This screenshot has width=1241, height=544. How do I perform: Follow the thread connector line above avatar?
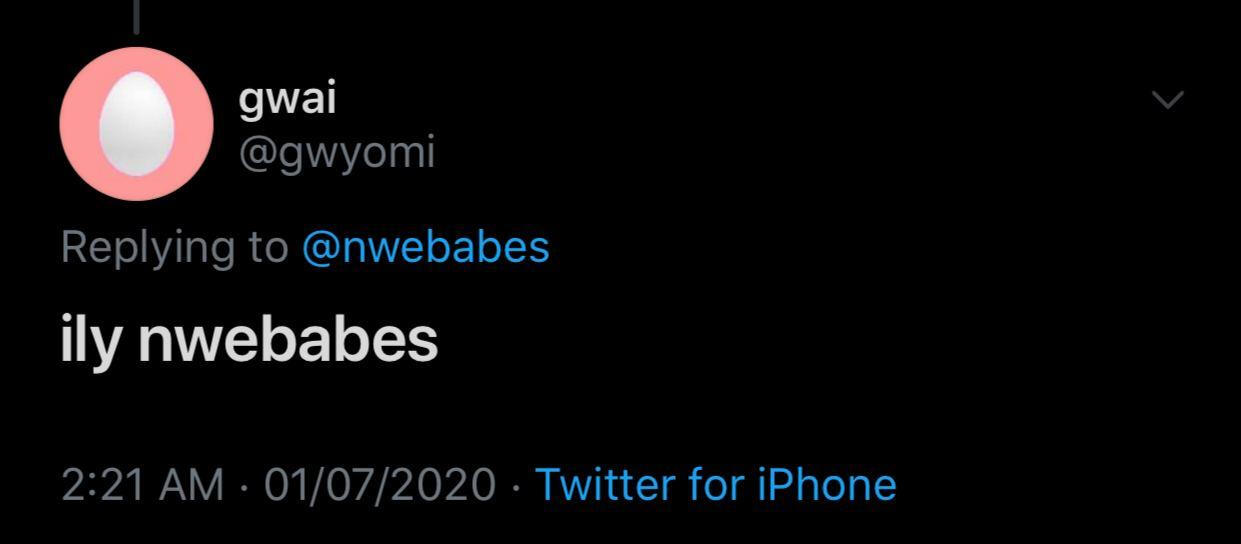(136, 16)
